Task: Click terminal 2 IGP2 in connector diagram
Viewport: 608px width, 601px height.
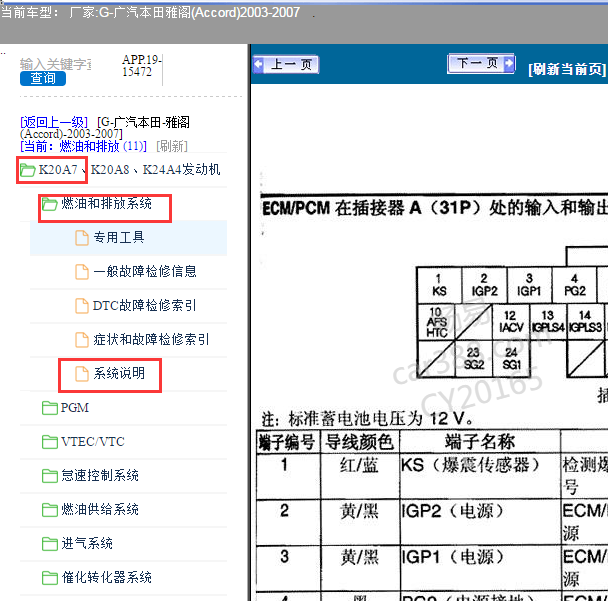Action: (x=484, y=285)
